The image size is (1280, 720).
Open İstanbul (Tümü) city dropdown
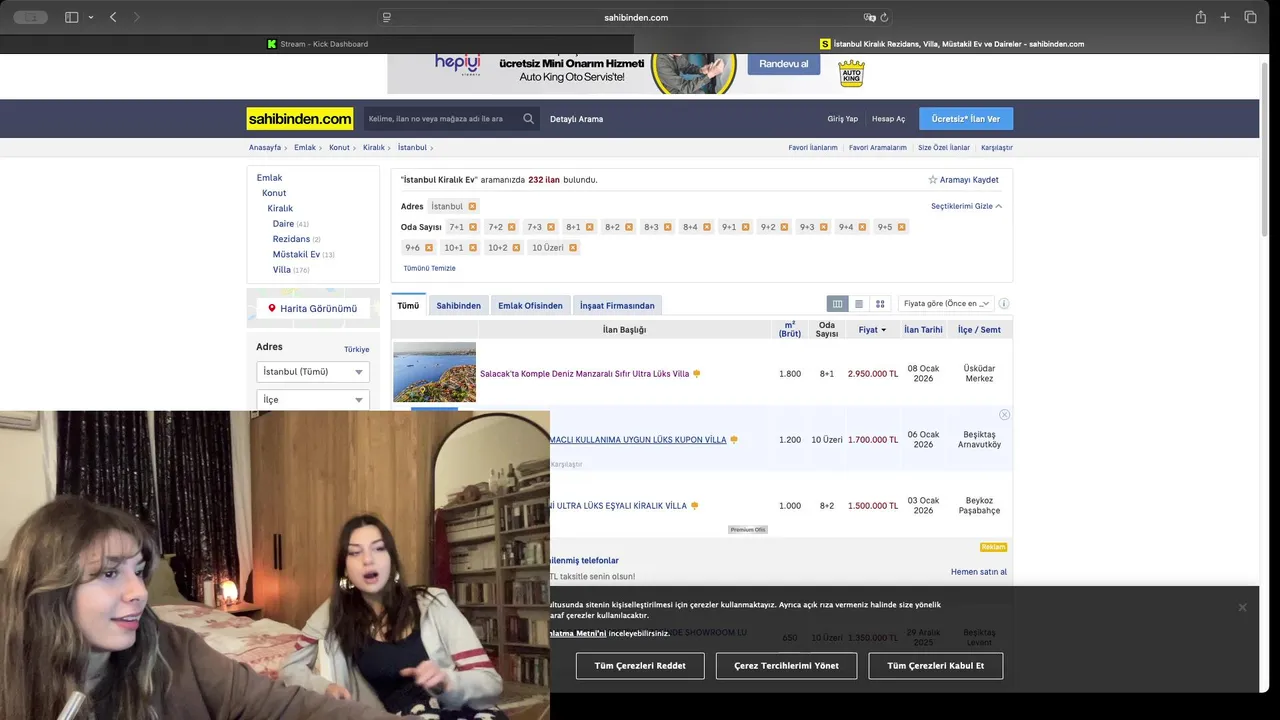[313, 372]
